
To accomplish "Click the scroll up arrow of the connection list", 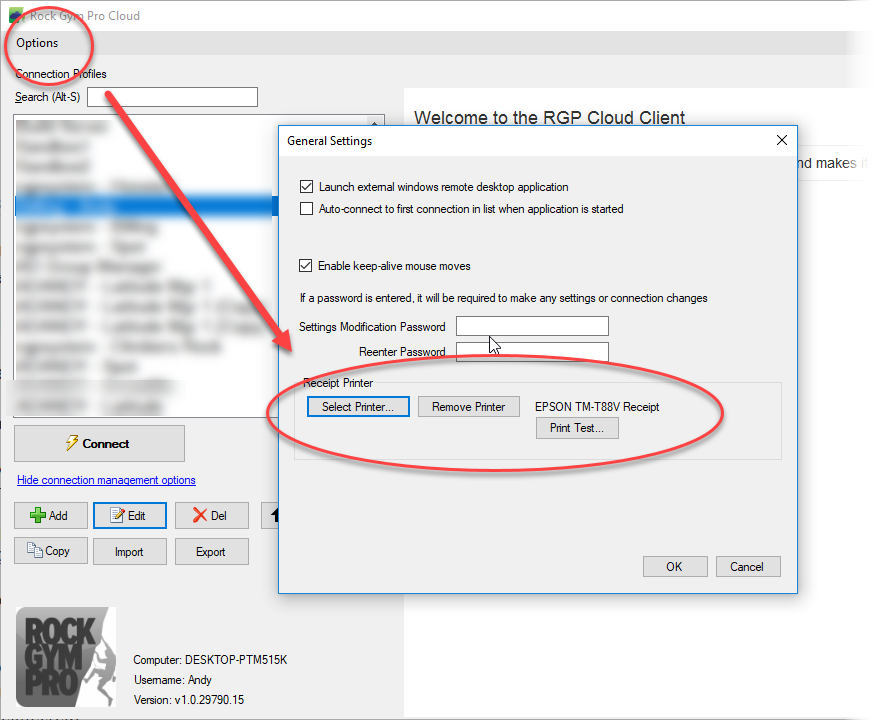I will (x=375, y=121).
